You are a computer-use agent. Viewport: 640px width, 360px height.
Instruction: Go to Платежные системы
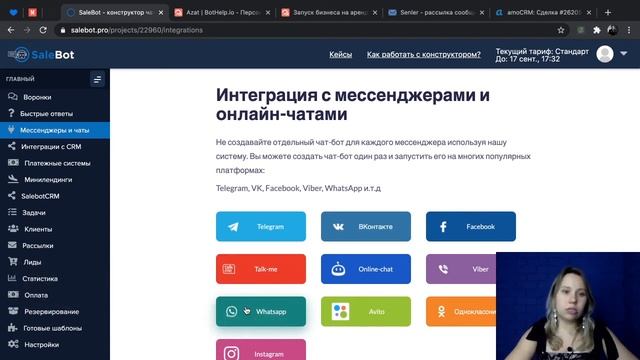pyautogui.click(x=55, y=163)
